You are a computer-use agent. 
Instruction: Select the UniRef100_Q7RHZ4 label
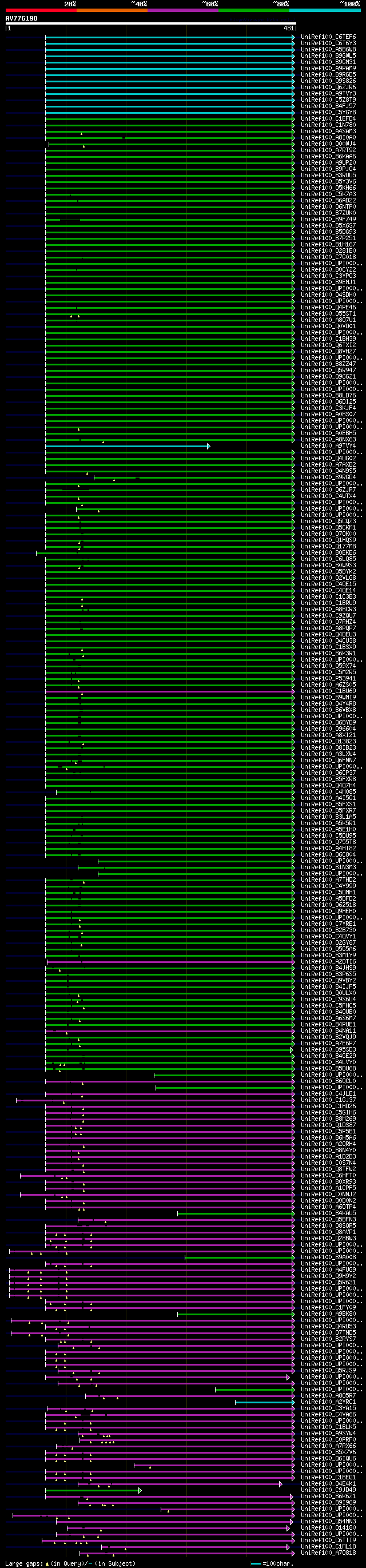[x=328, y=622]
